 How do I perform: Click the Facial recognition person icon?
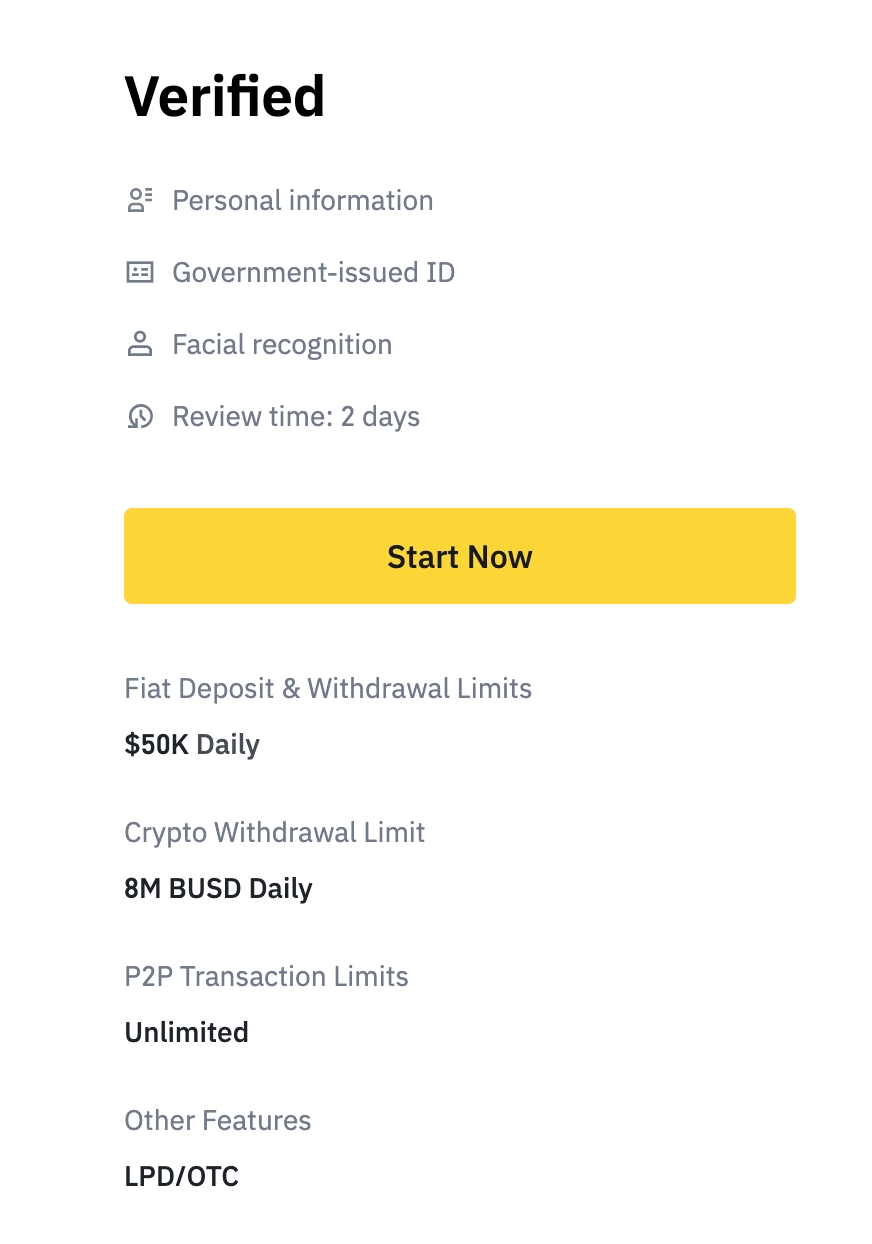point(140,345)
